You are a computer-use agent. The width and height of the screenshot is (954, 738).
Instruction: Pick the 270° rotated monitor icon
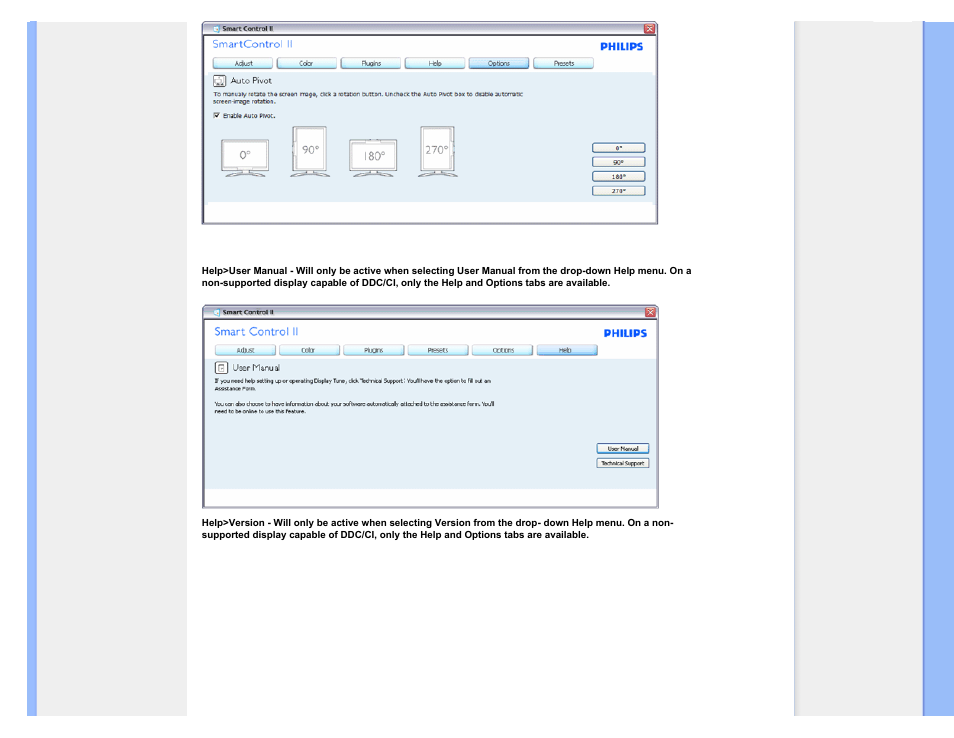(437, 151)
